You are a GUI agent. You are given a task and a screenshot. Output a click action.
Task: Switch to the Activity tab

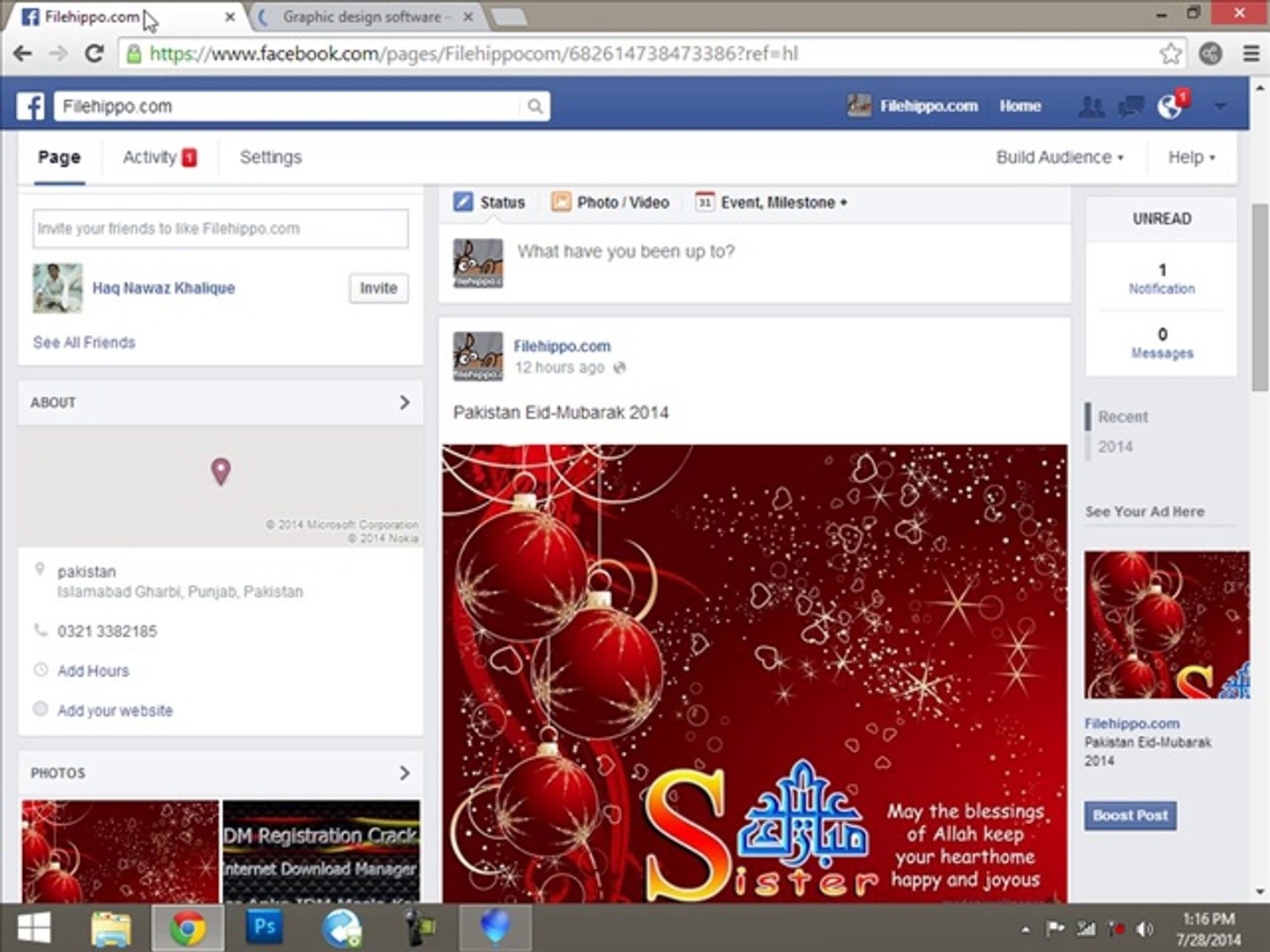click(160, 157)
